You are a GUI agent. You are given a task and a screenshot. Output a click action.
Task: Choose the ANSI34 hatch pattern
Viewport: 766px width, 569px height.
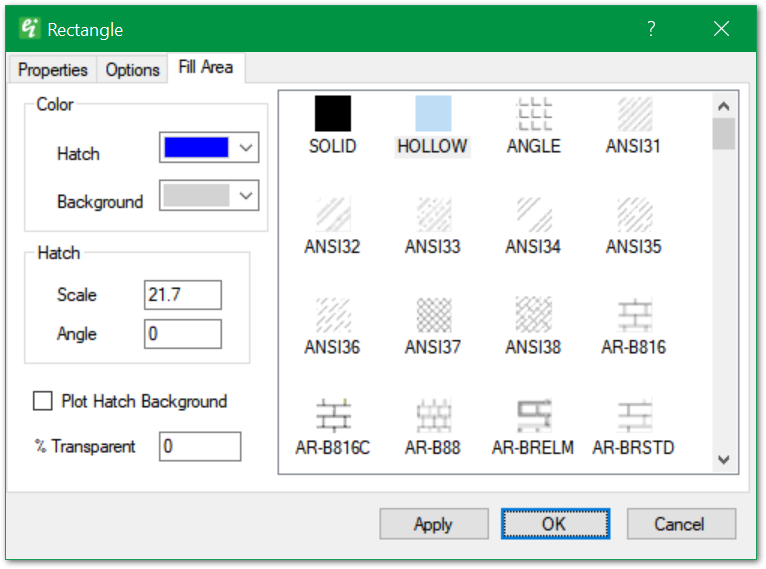click(x=533, y=226)
